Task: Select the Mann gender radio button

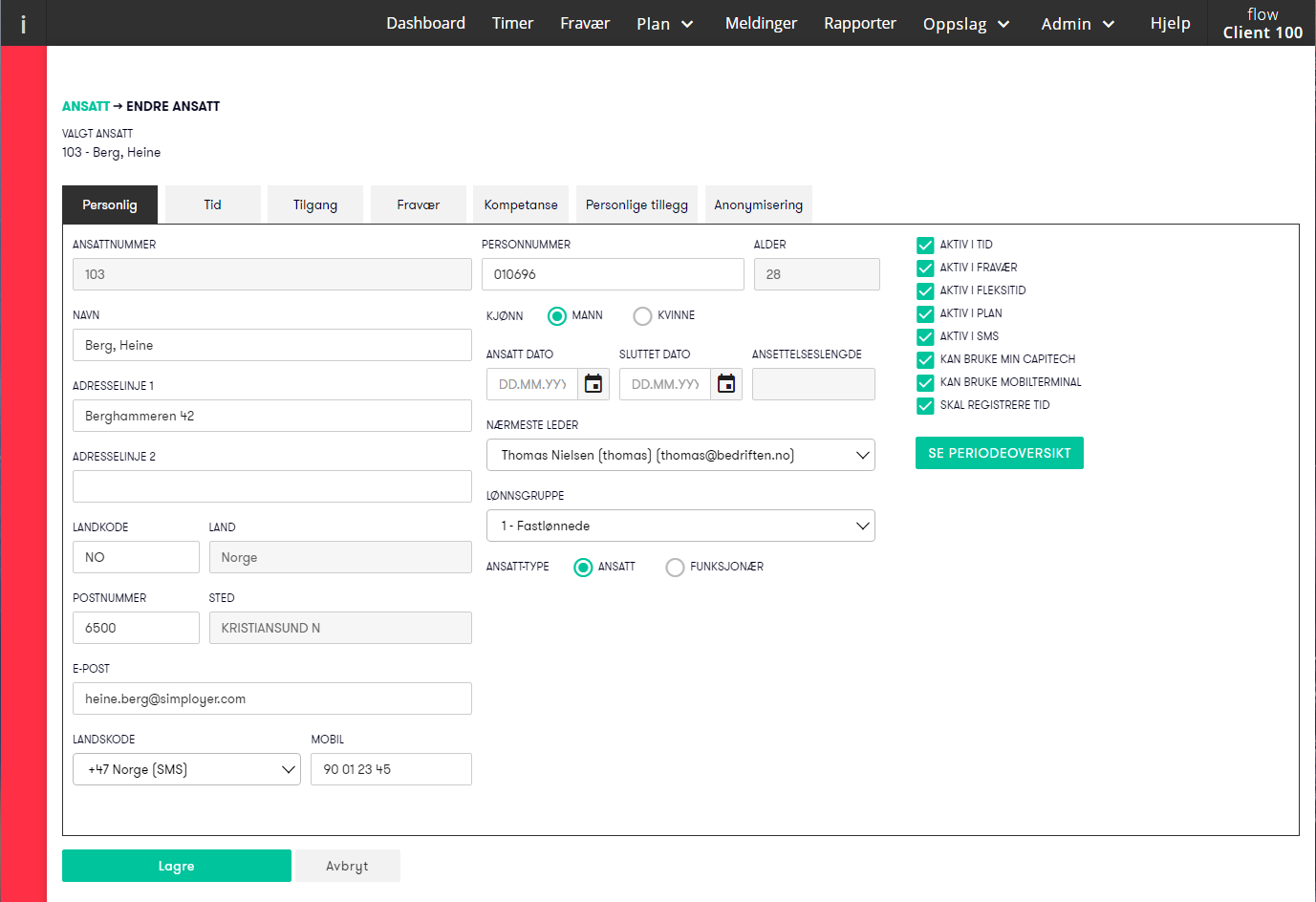Action: [557, 315]
